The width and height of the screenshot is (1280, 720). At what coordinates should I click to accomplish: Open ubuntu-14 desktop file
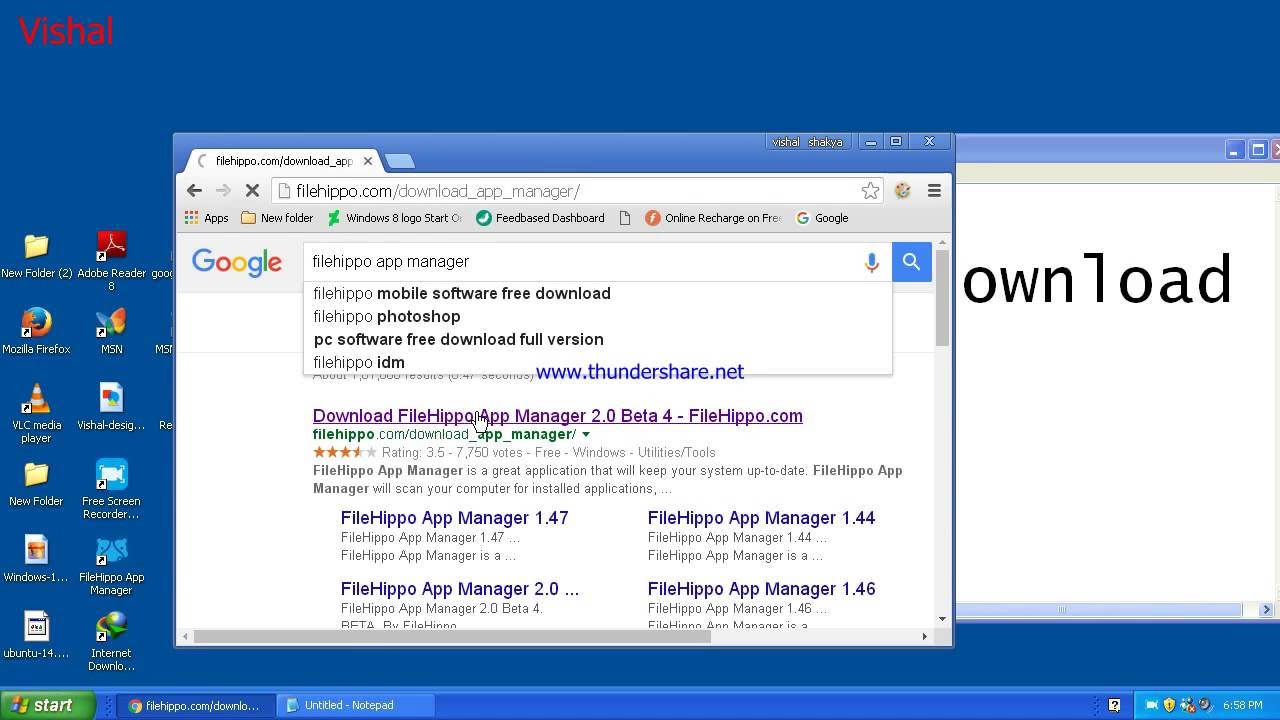point(36,636)
